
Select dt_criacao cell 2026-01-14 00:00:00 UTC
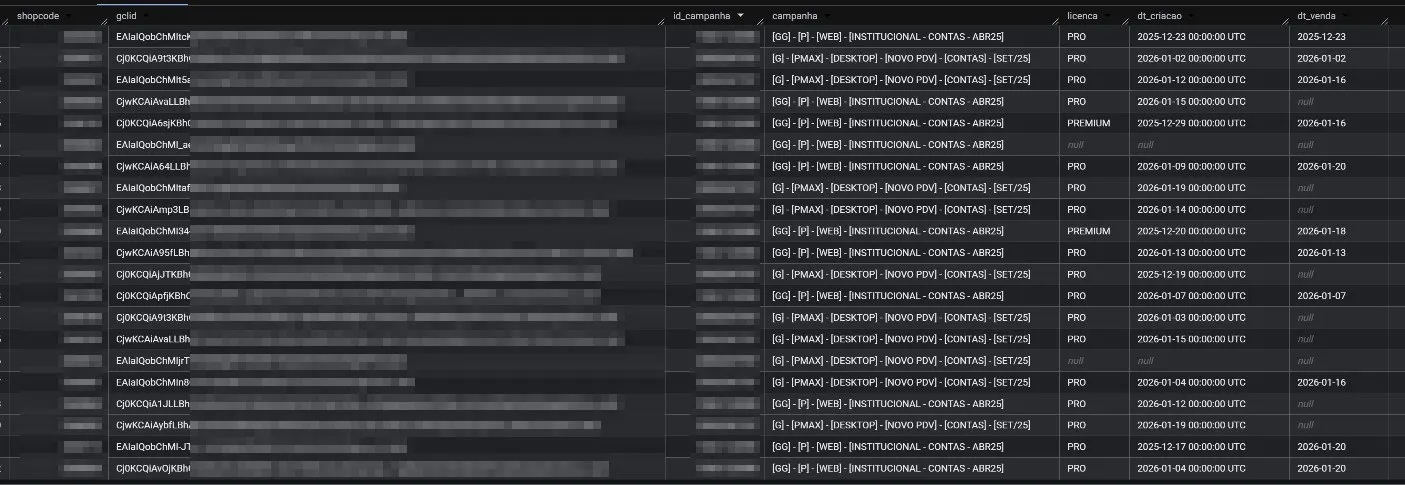(x=1210, y=210)
